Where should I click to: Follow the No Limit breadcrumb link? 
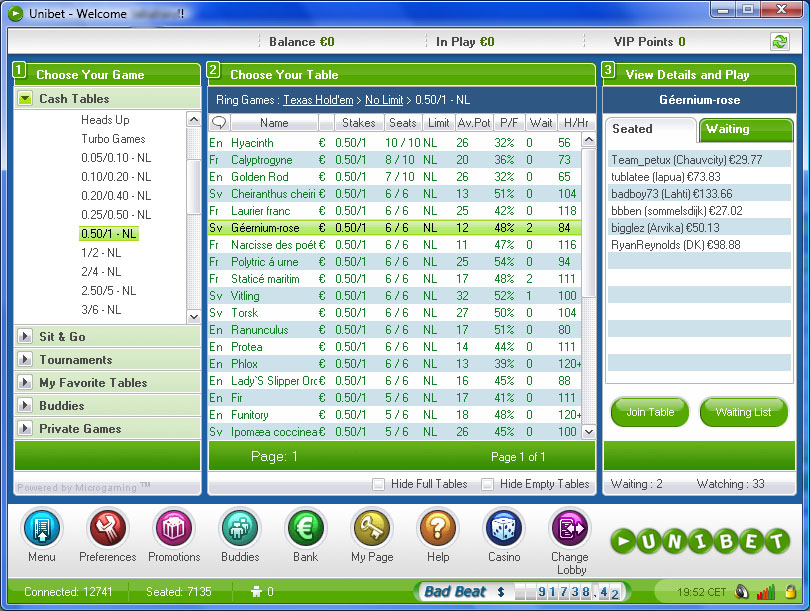click(384, 100)
